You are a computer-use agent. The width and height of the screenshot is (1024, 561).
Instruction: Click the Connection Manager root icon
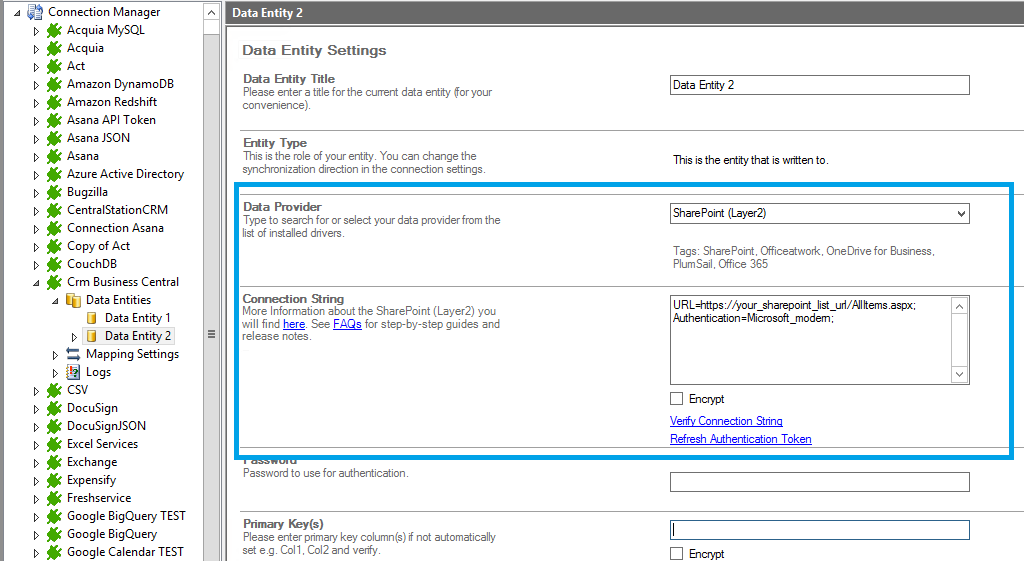(35, 12)
